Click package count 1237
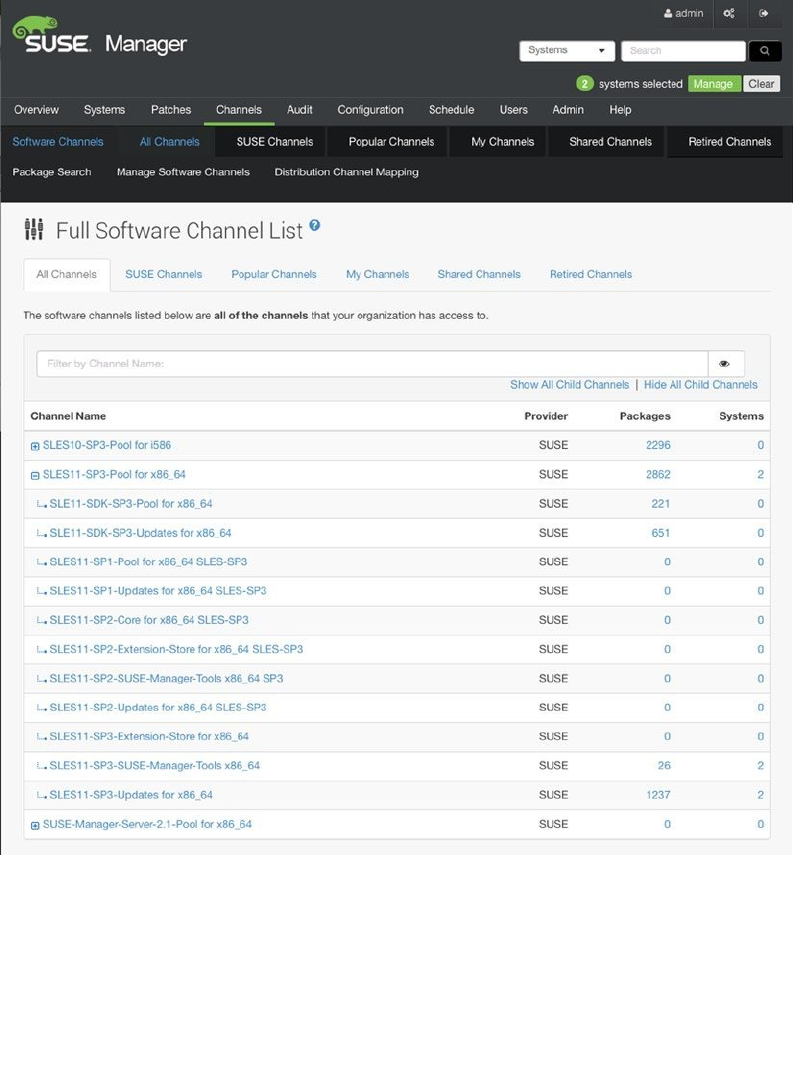Screen dimensions: 793x1074 (x=658, y=795)
